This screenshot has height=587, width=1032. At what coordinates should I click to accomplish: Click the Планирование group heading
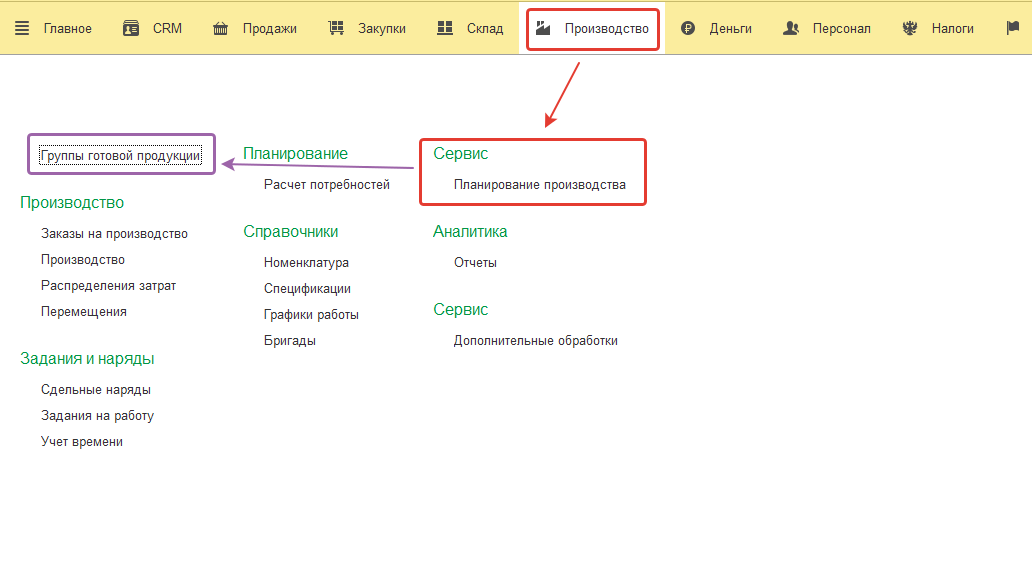(x=296, y=153)
